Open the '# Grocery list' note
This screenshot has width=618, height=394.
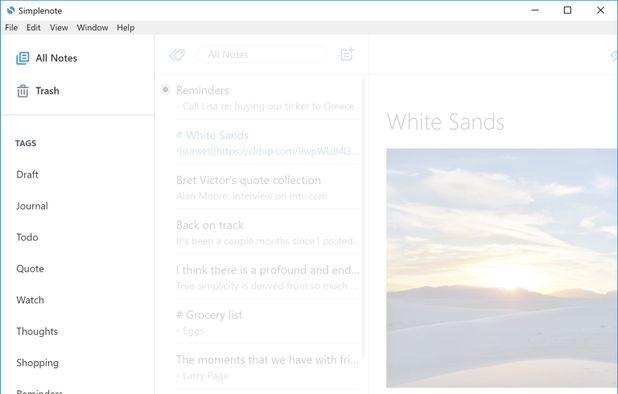click(267, 322)
